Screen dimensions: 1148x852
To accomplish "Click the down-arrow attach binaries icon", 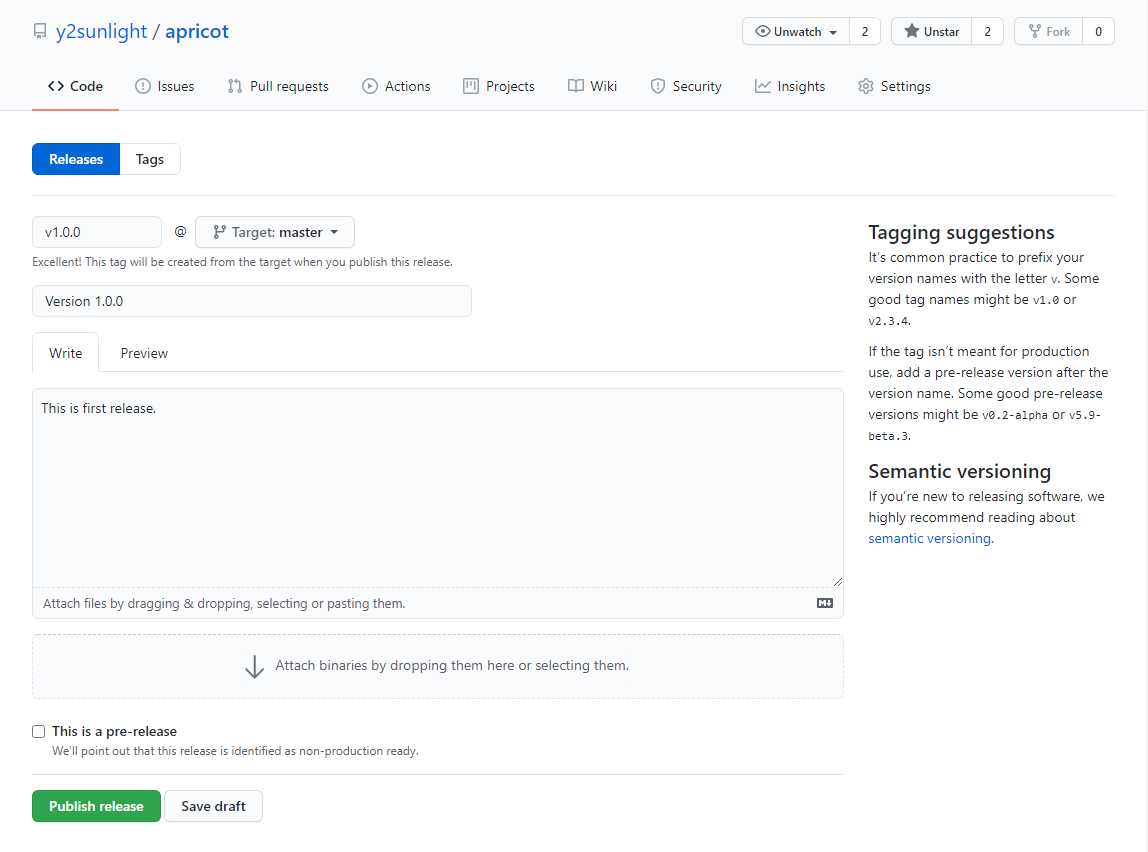I will [255, 666].
